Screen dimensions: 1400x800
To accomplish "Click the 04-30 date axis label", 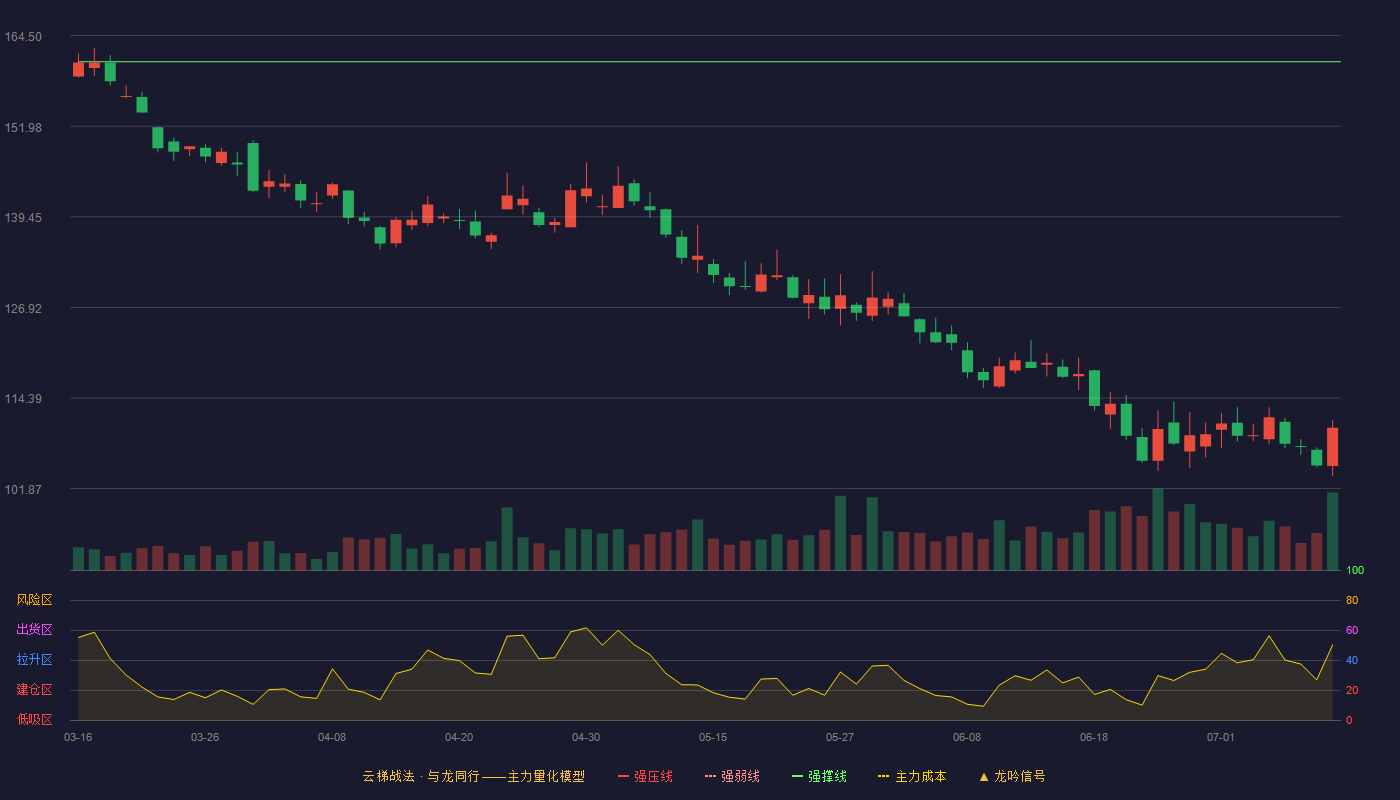I will point(586,737).
